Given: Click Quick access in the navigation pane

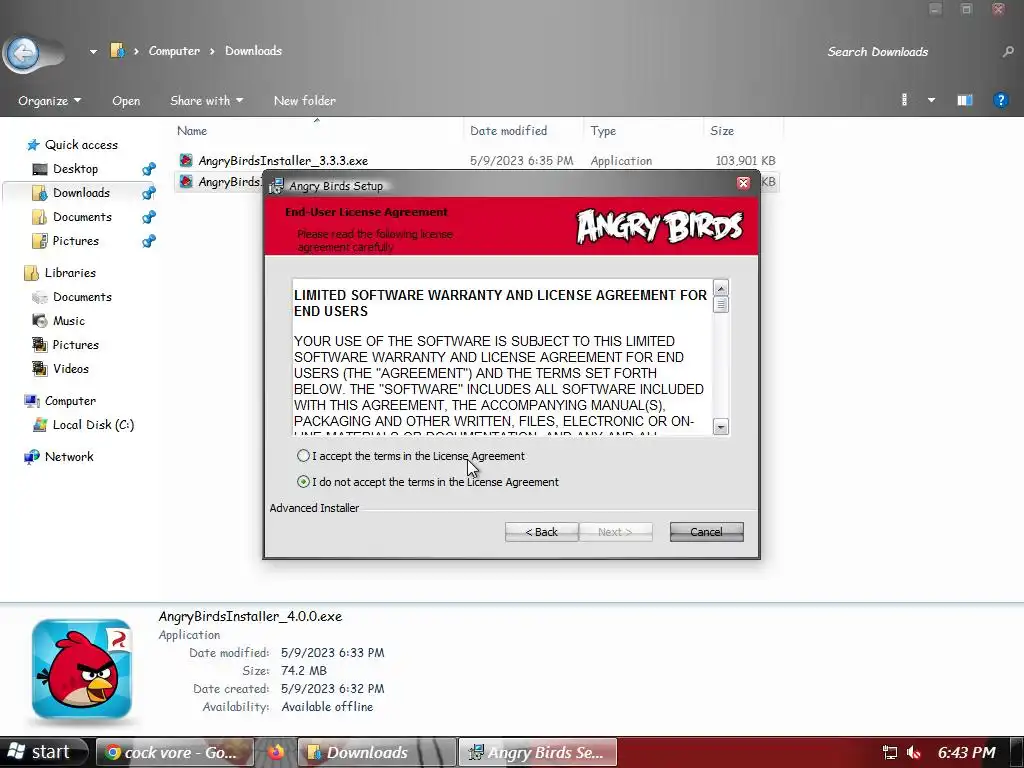Looking at the screenshot, I should [81, 145].
